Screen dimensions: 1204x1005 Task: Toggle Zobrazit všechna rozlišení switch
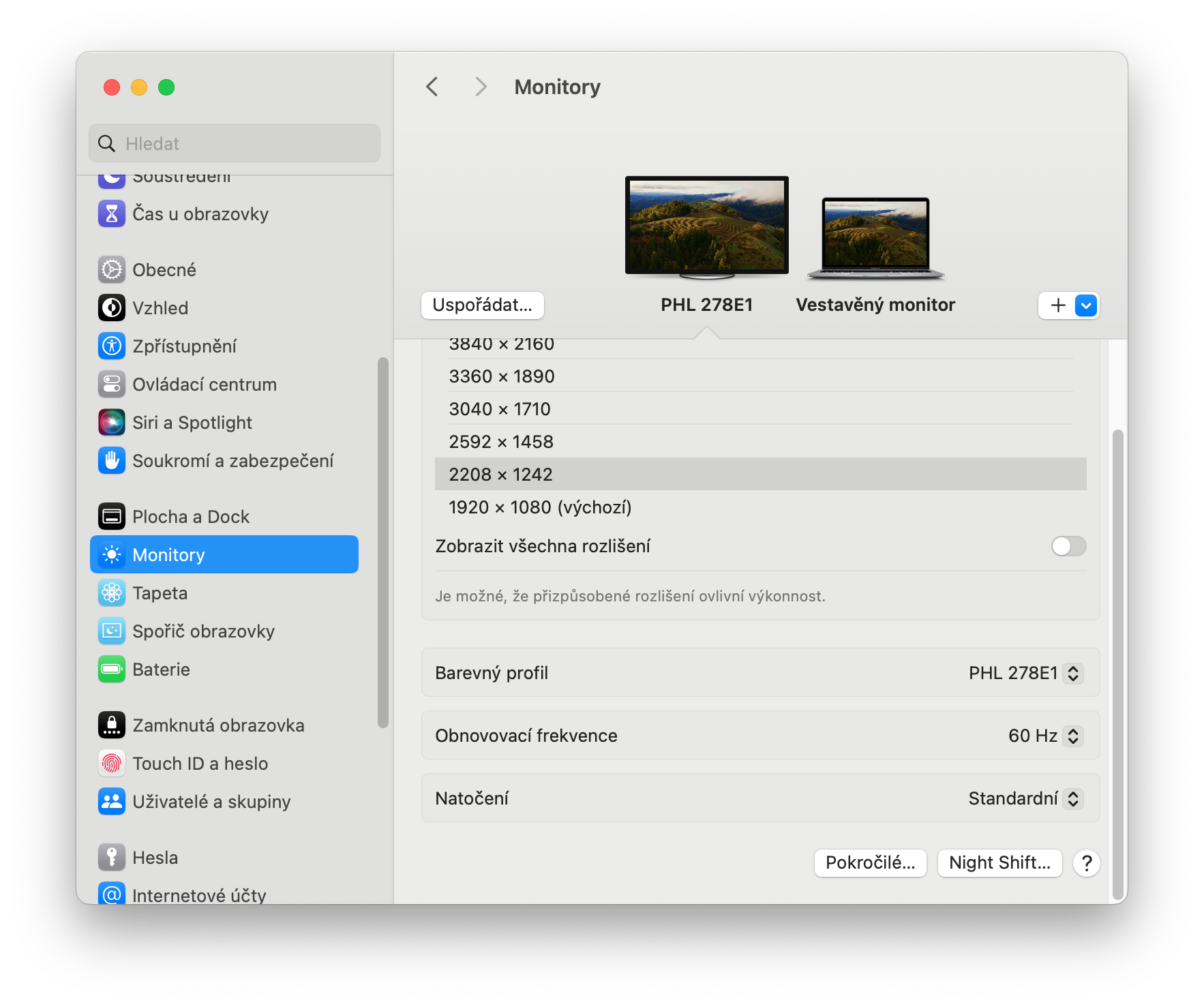point(1068,546)
